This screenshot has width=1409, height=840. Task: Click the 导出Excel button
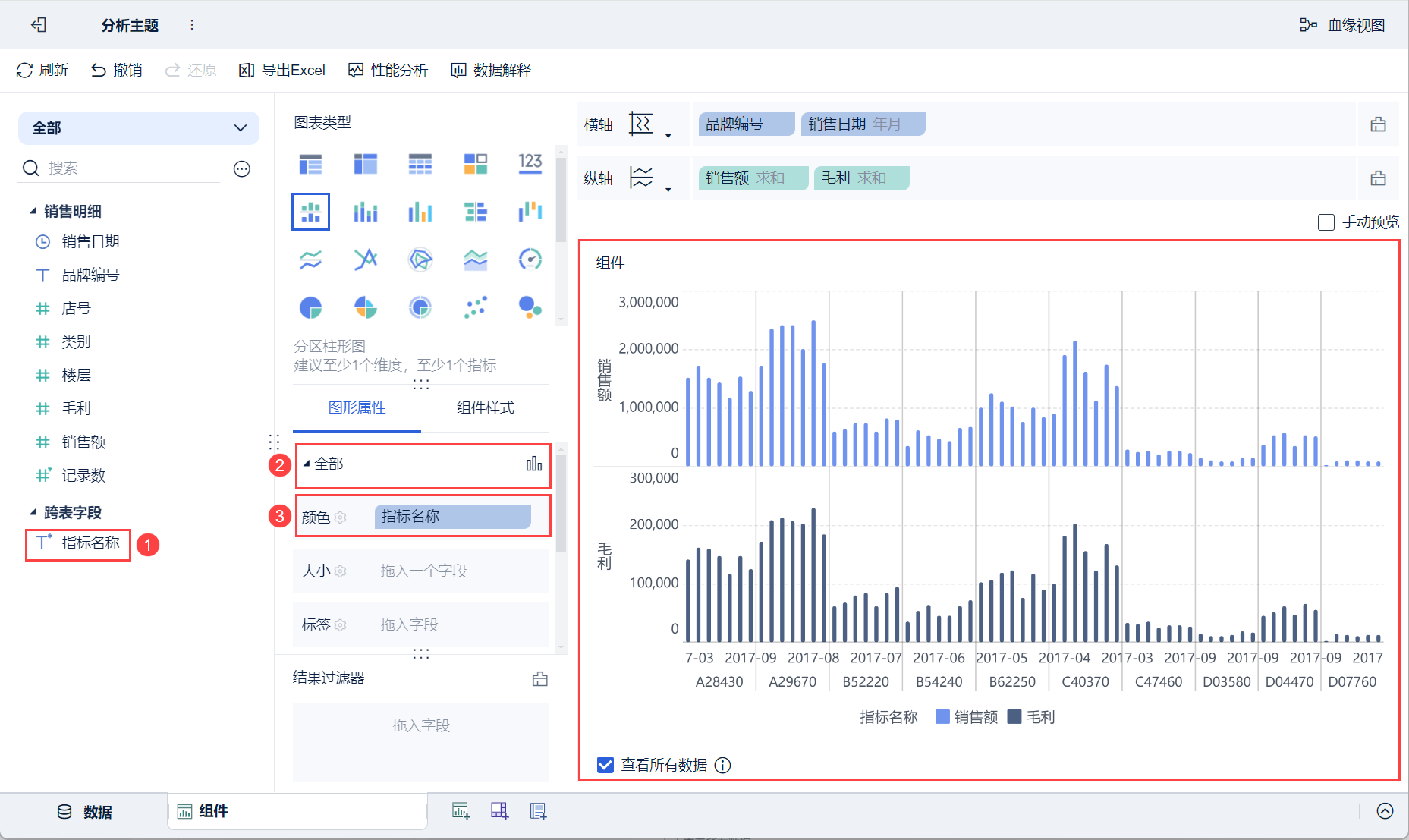coord(281,71)
